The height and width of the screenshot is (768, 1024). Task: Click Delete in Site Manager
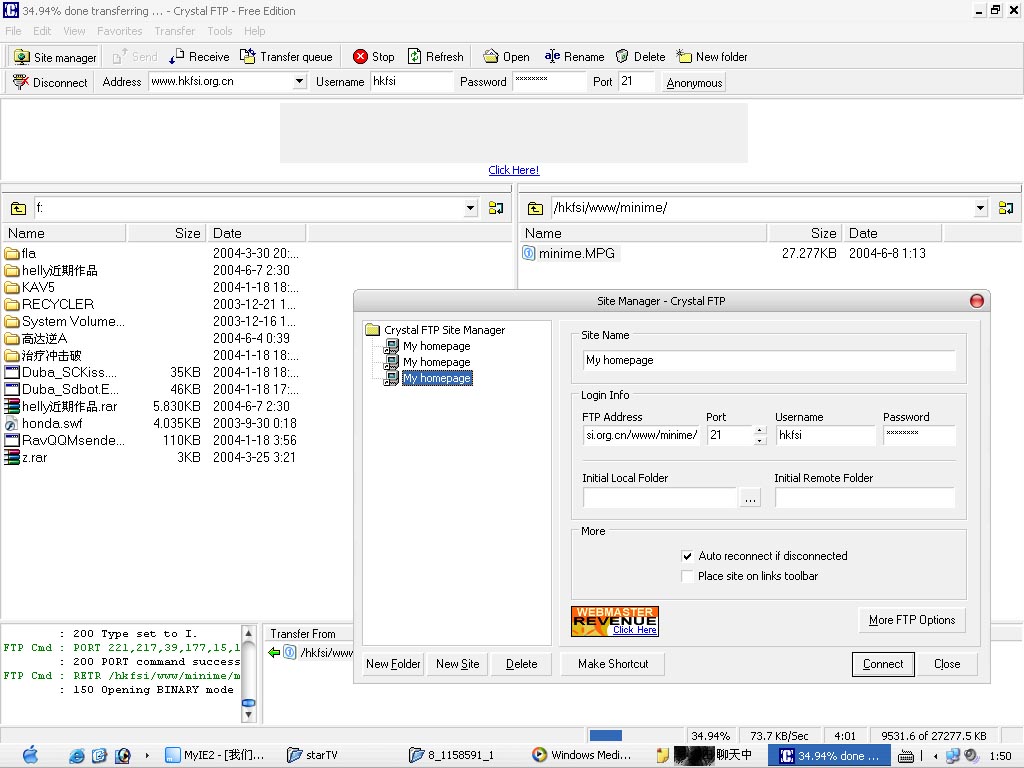tap(521, 664)
